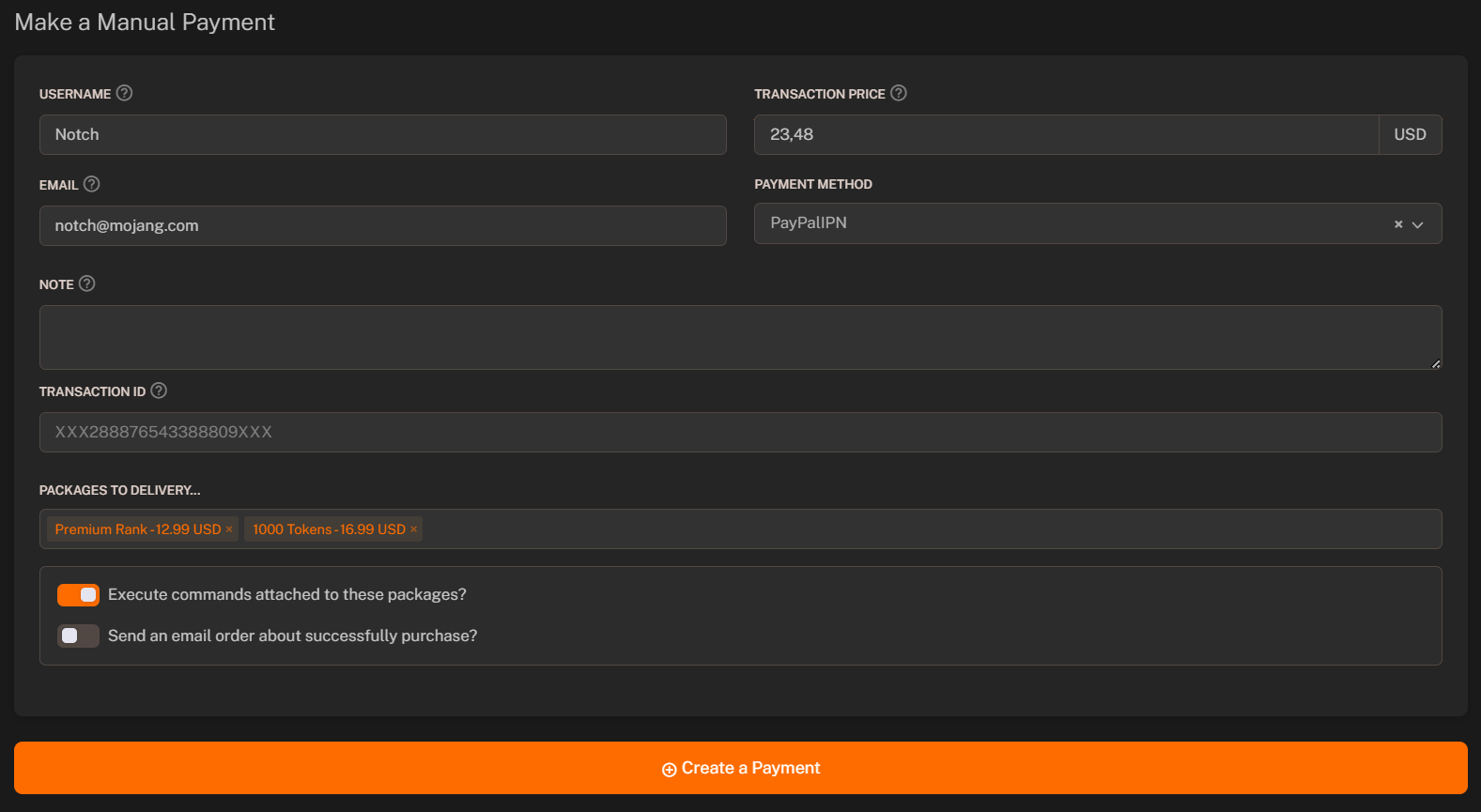Screen dimensions: 1481x812
Task: Click the Premium Rank-12.99 USD tag text
Action: click(x=138, y=529)
